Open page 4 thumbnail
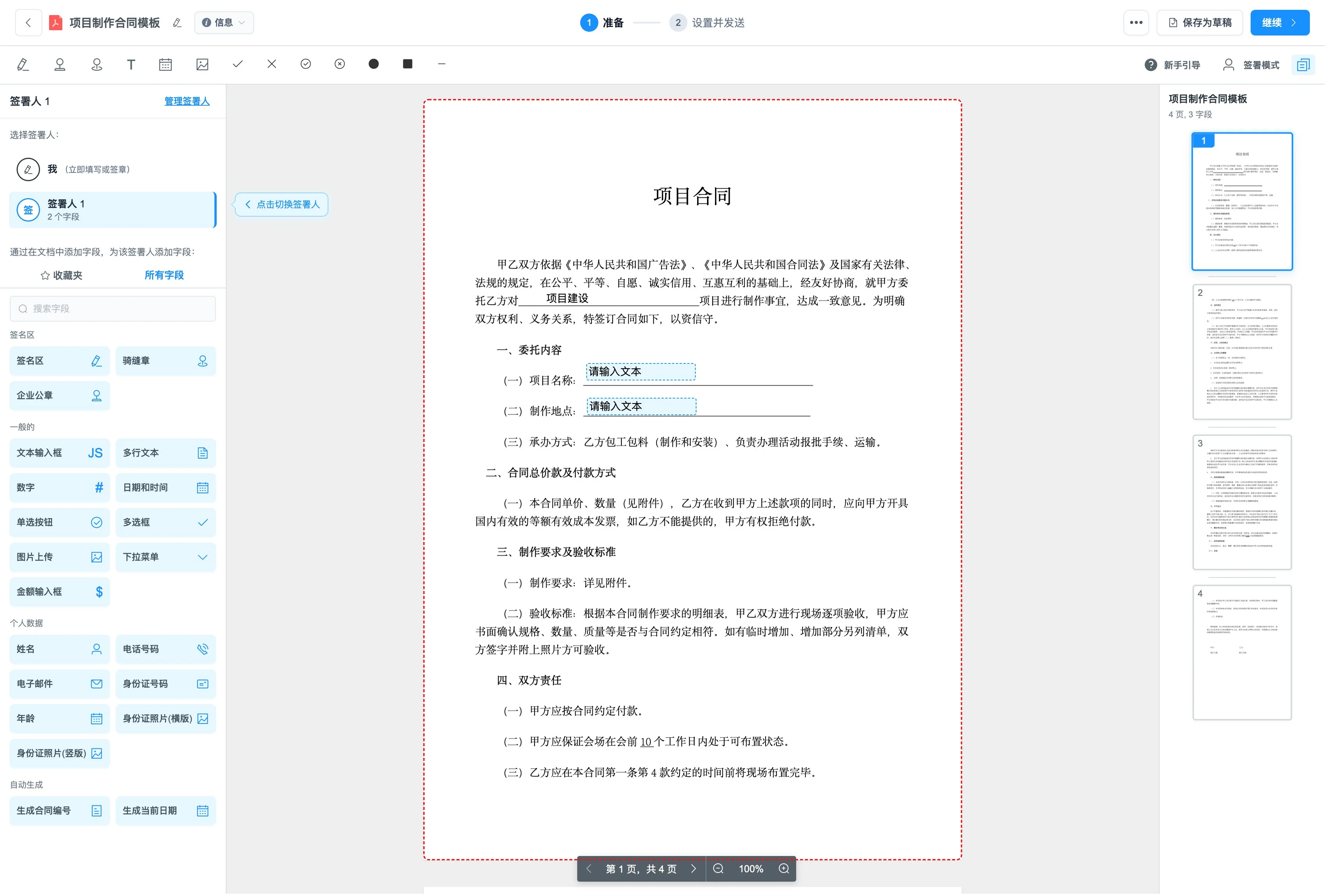Viewport: 1325px width, 896px height. pos(1242,653)
